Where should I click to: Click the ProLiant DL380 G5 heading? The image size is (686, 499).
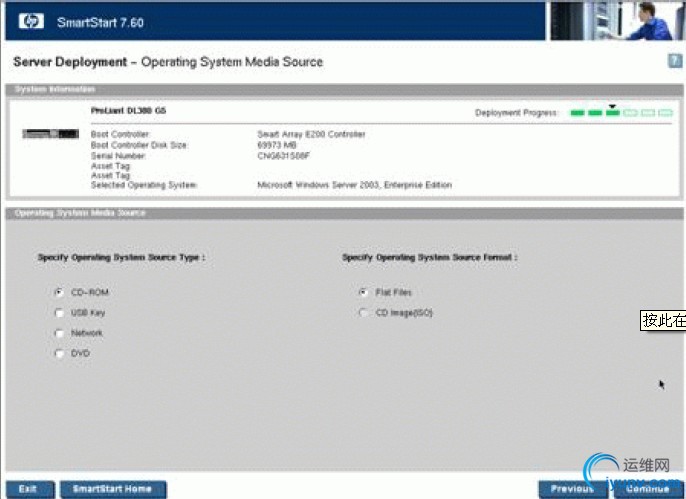(x=128, y=111)
